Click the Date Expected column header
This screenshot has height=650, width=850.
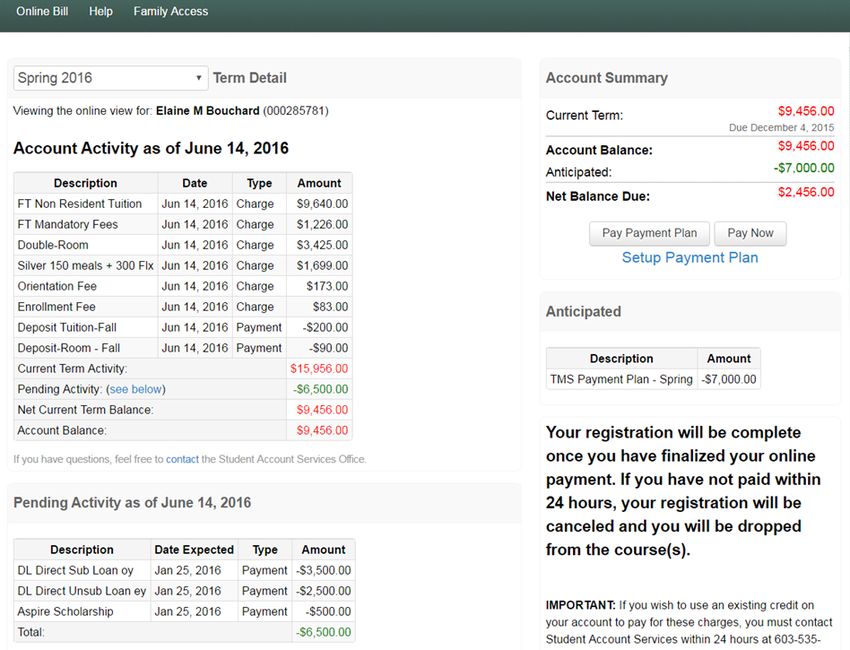(194, 550)
